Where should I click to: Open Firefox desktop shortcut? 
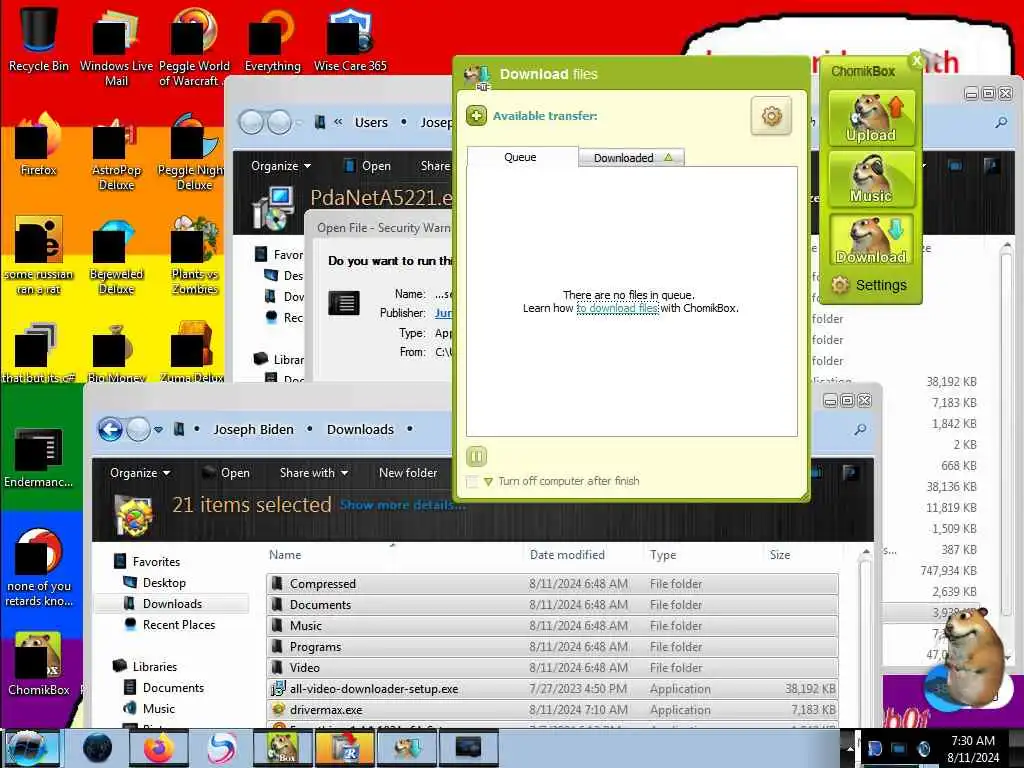(38, 145)
